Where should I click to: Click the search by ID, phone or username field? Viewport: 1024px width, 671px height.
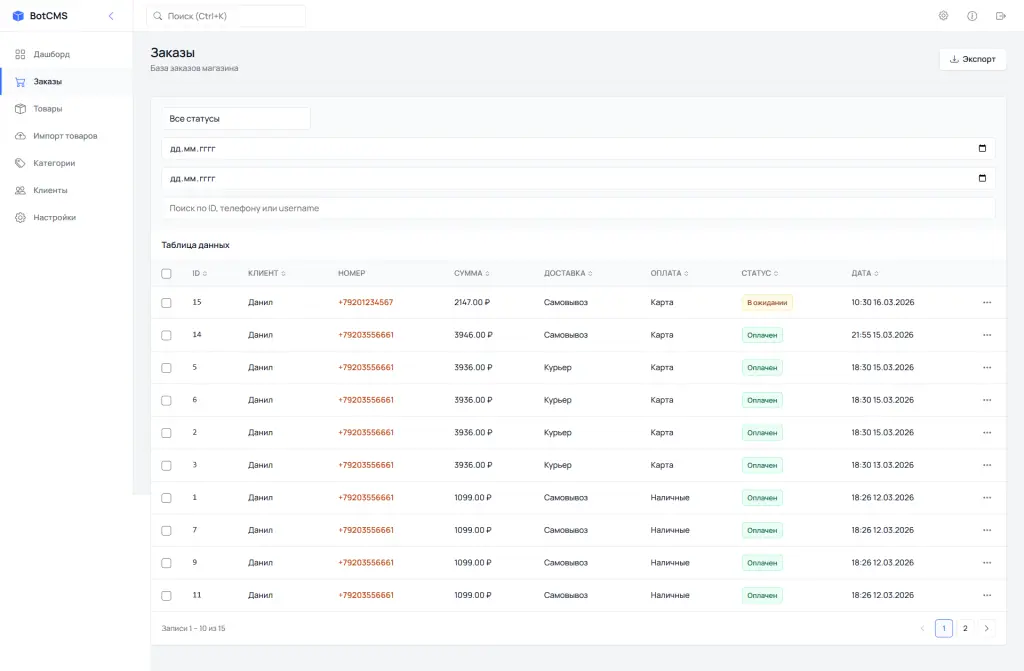(578, 208)
